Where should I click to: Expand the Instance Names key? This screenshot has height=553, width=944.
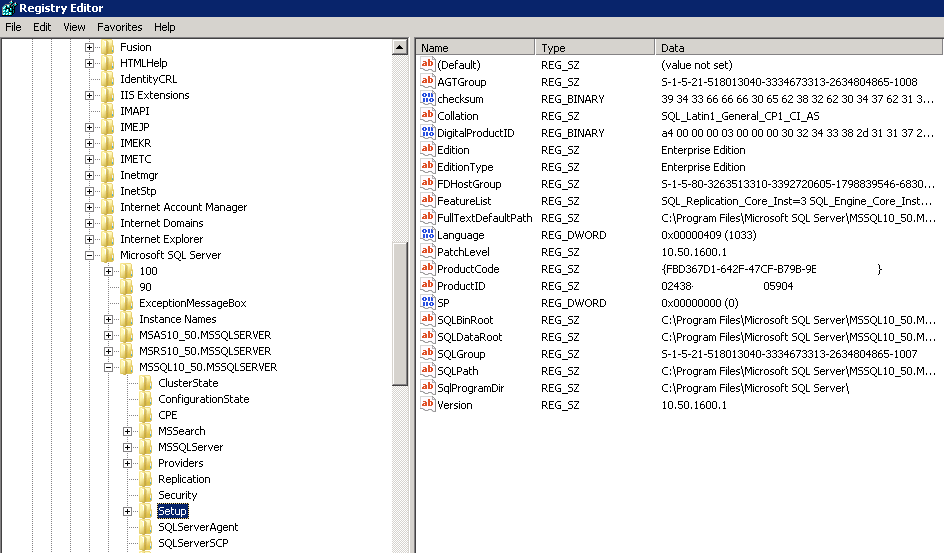click(x=108, y=319)
